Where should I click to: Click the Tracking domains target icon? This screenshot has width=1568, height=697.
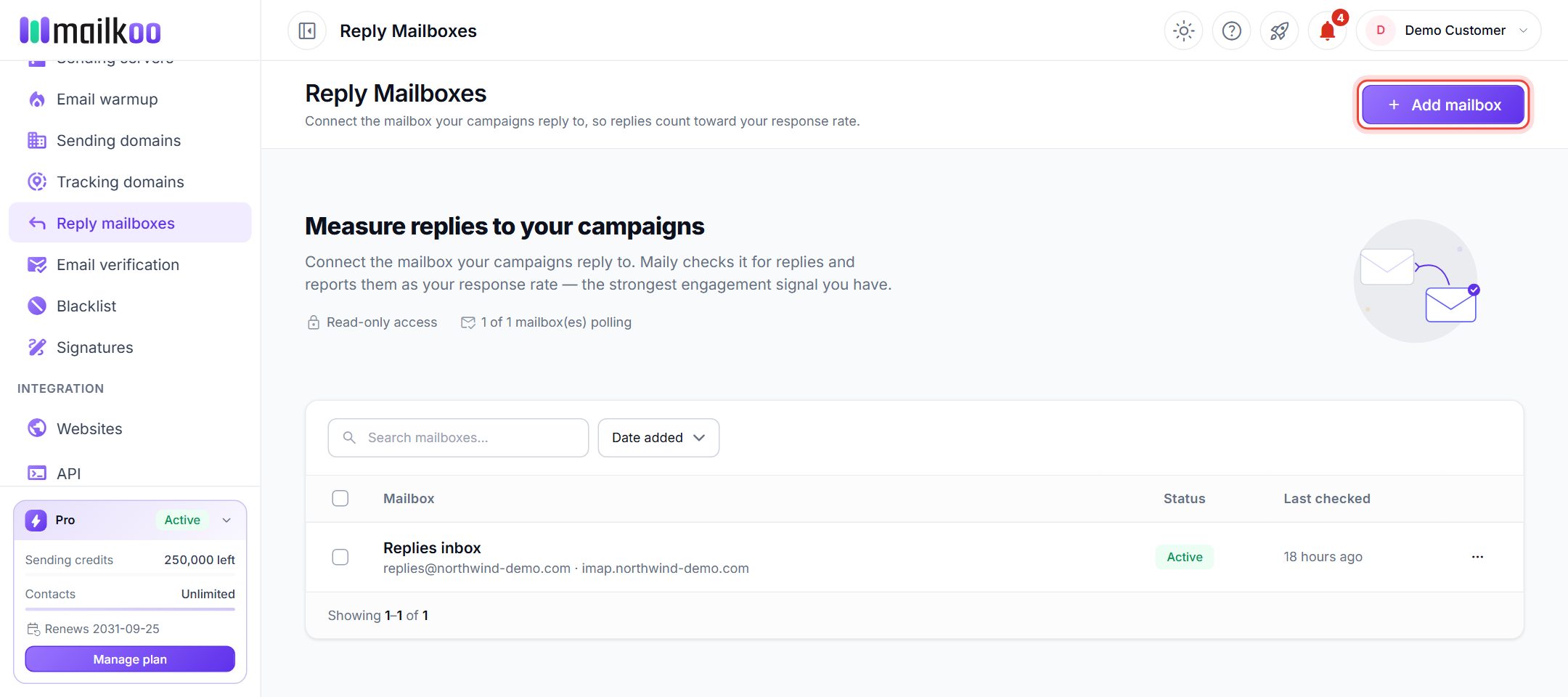[x=37, y=182]
